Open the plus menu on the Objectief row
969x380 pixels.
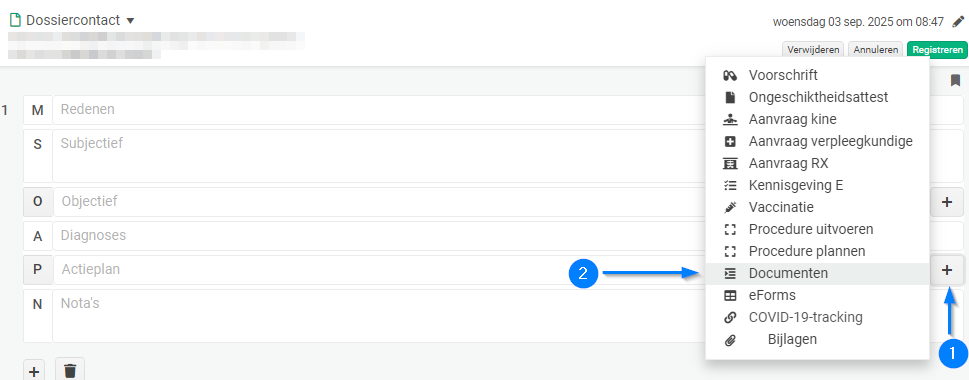tap(947, 202)
